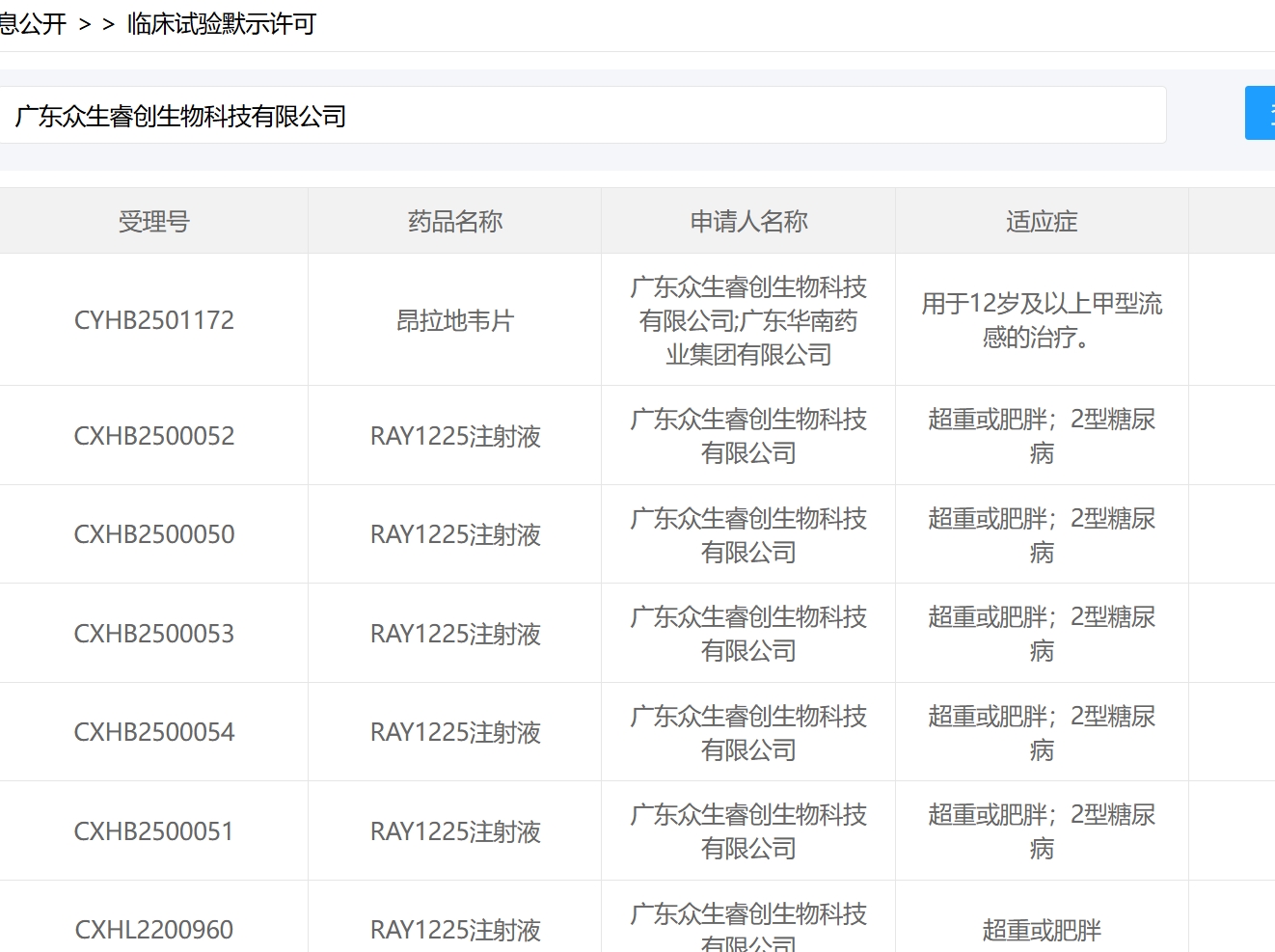Click applicant name in row CXHB2500052

click(x=748, y=436)
